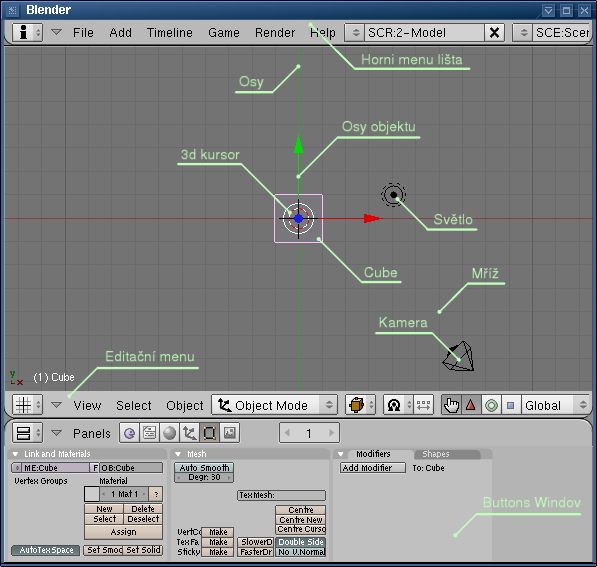The width and height of the screenshot is (597, 567).
Task: Click the Deselect material button
Action: (143, 519)
